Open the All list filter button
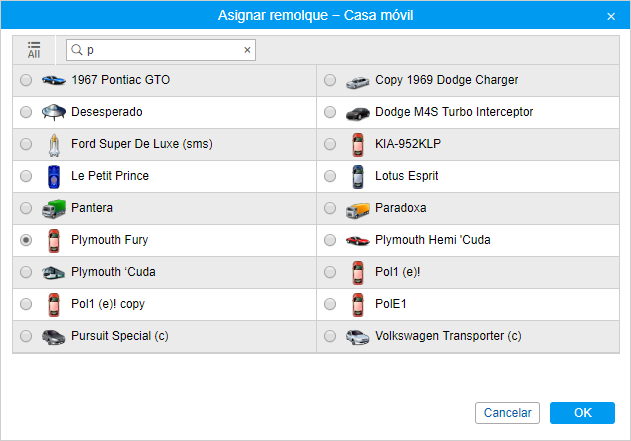631x441 pixels. click(x=34, y=49)
